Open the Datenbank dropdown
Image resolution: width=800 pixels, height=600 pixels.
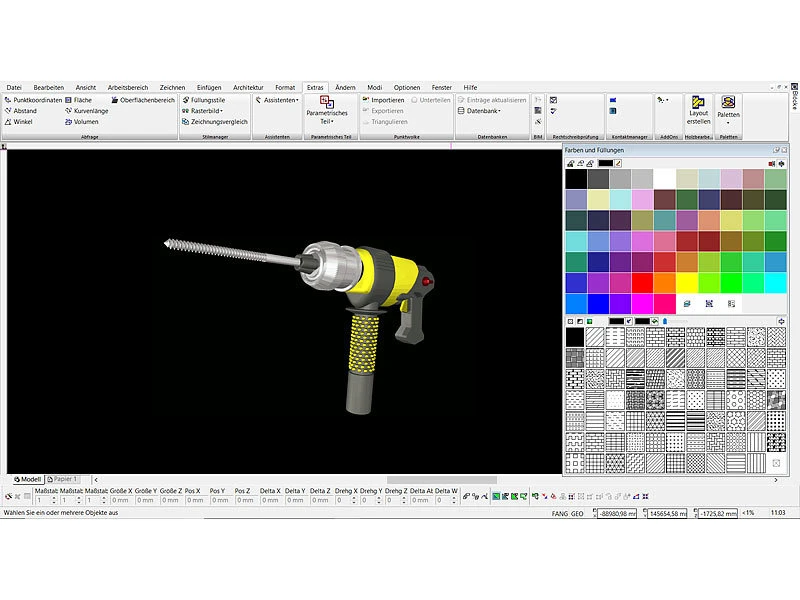(483, 111)
